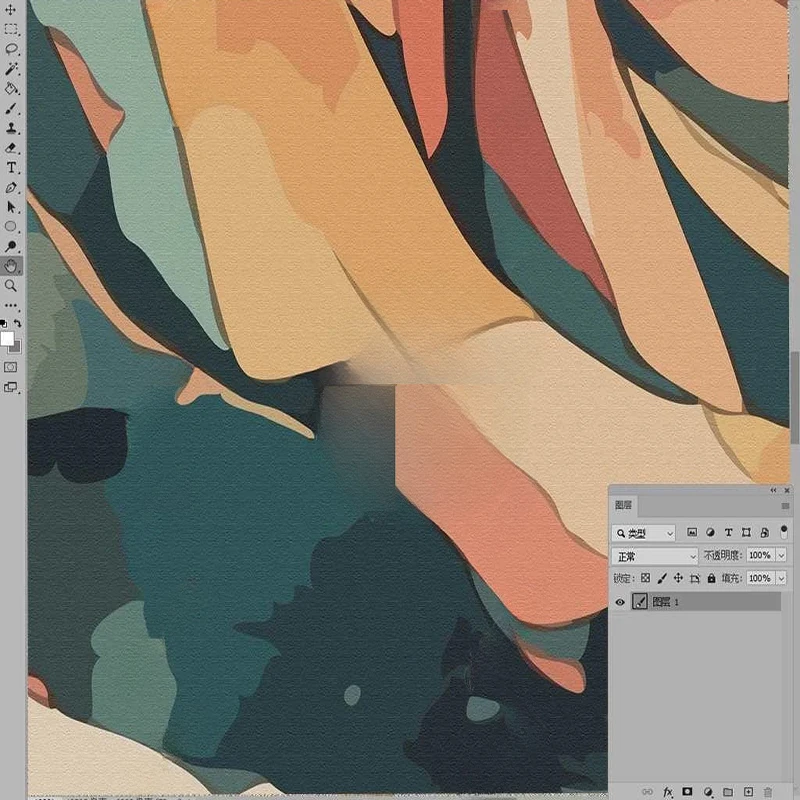Select the Type tool in toolbar
The width and height of the screenshot is (800, 800).
point(10,167)
